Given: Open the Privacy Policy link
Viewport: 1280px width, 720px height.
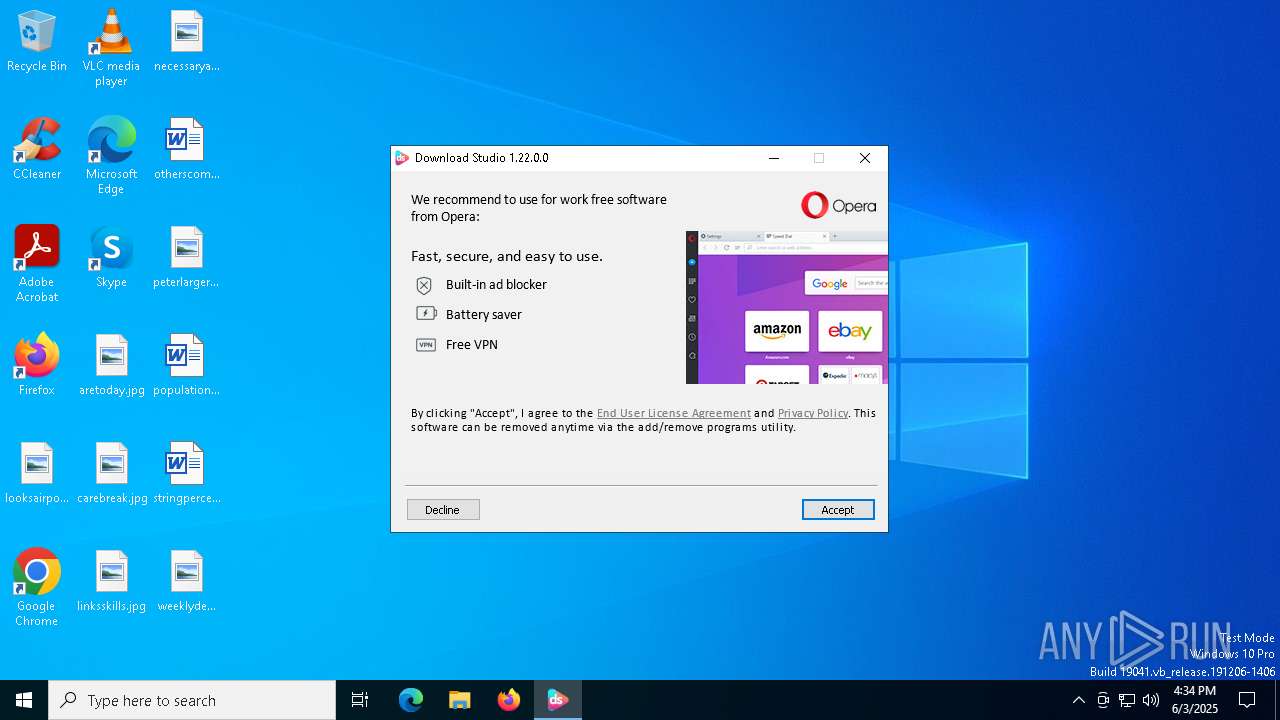Looking at the screenshot, I should tap(813, 413).
